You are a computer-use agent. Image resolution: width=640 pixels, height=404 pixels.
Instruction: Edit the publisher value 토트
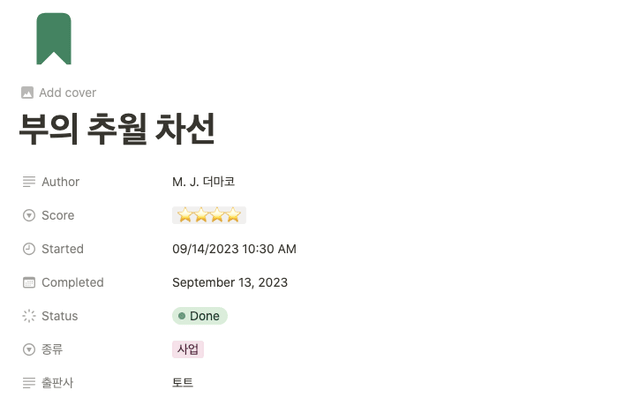[182, 383]
